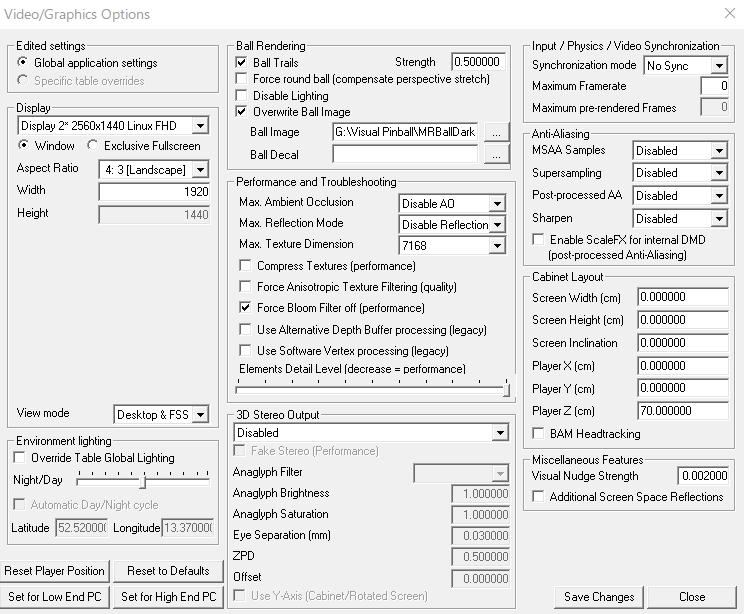Click the Close button
The width and height of the screenshot is (744, 614).
coord(692,597)
